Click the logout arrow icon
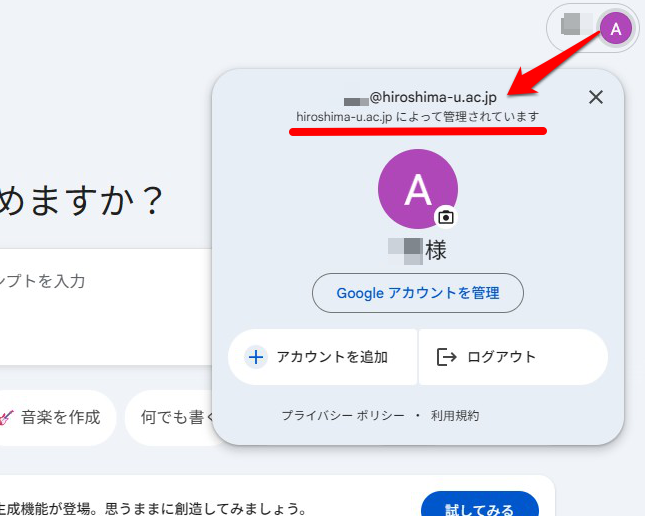645x516 pixels. [446, 357]
